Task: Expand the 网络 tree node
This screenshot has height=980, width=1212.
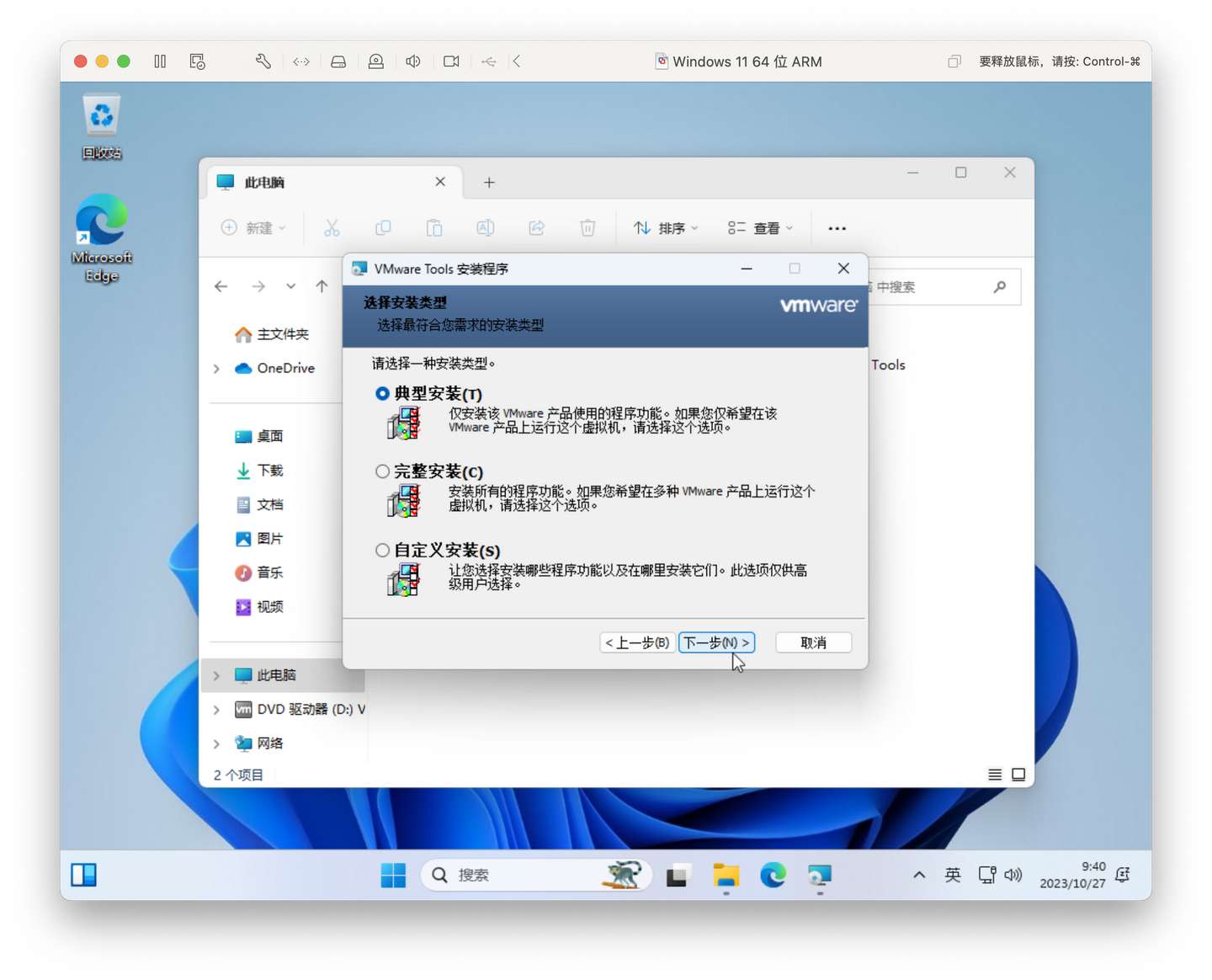Action: pos(216,744)
